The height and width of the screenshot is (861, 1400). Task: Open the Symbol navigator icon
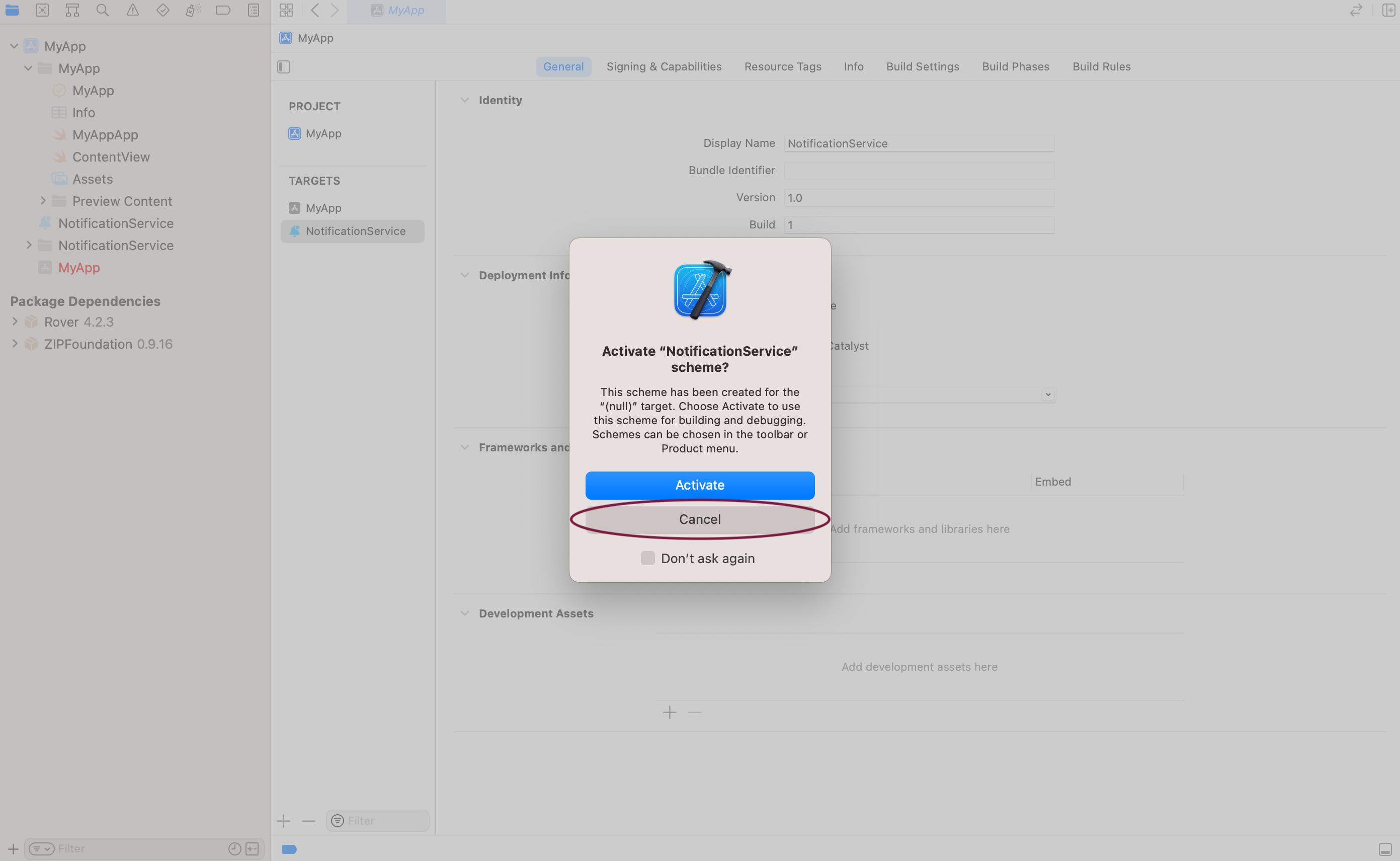[72, 10]
